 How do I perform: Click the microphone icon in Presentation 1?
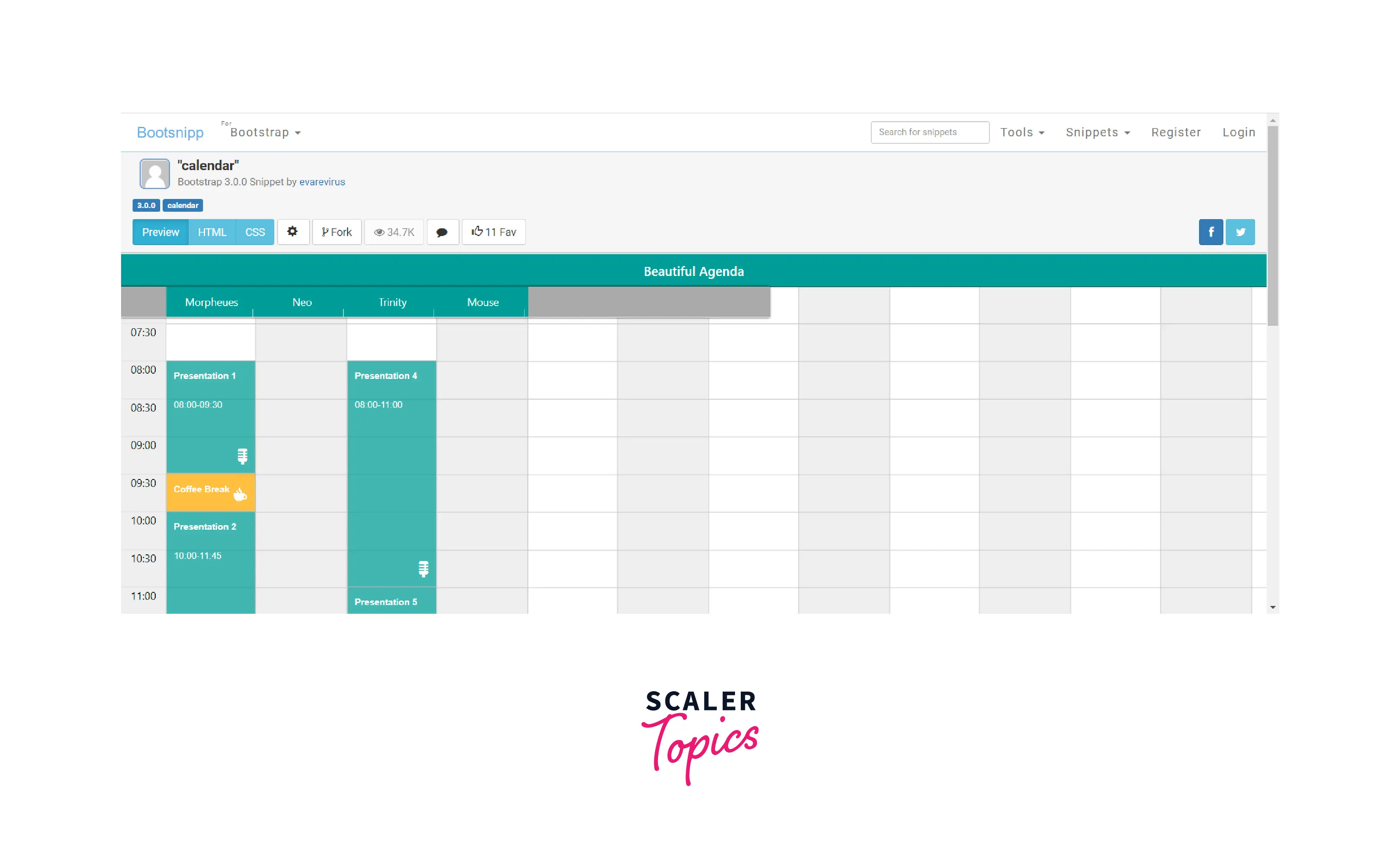[243, 456]
